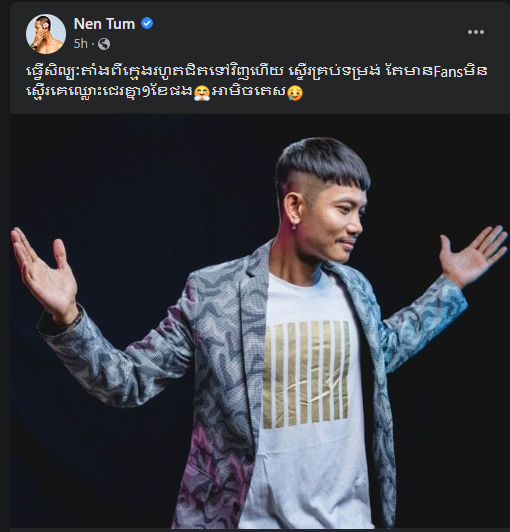Open the post's three-dot options menu
Image resolution: width=510 pixels, height=532 pixels.
[475, 32]
